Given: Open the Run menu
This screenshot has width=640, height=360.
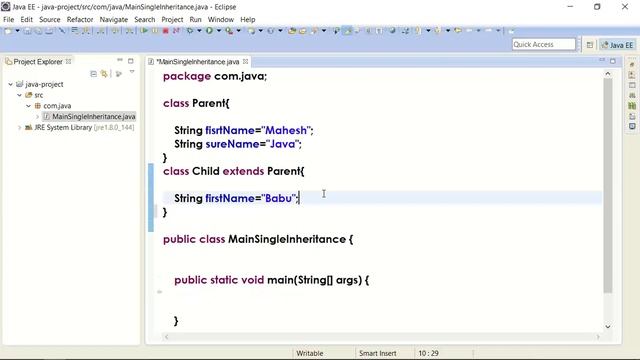Looking at the screenshot, I should coord(196,20).
